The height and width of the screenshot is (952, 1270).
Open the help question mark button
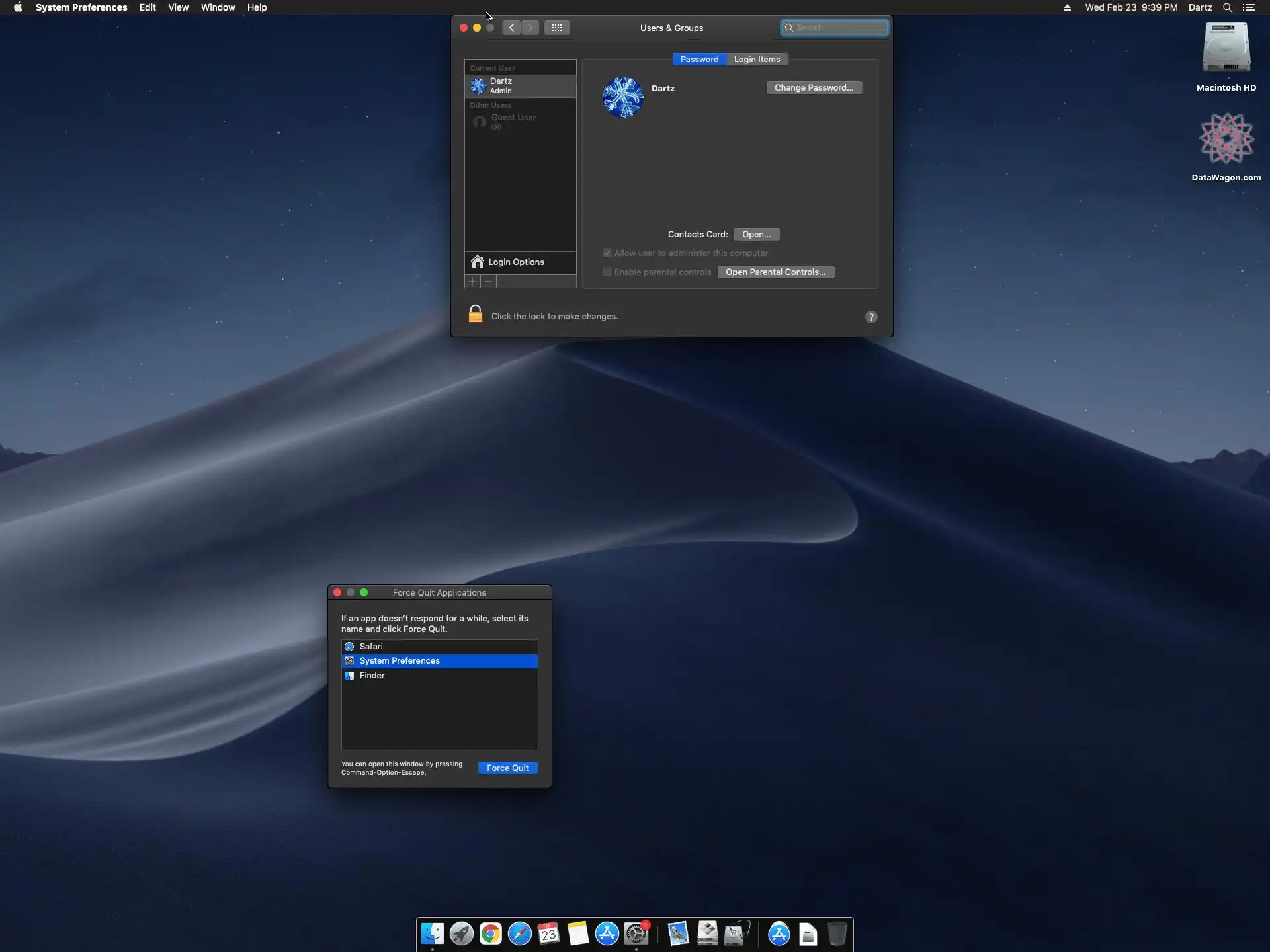pyautogui.click(x=871, y=317)
